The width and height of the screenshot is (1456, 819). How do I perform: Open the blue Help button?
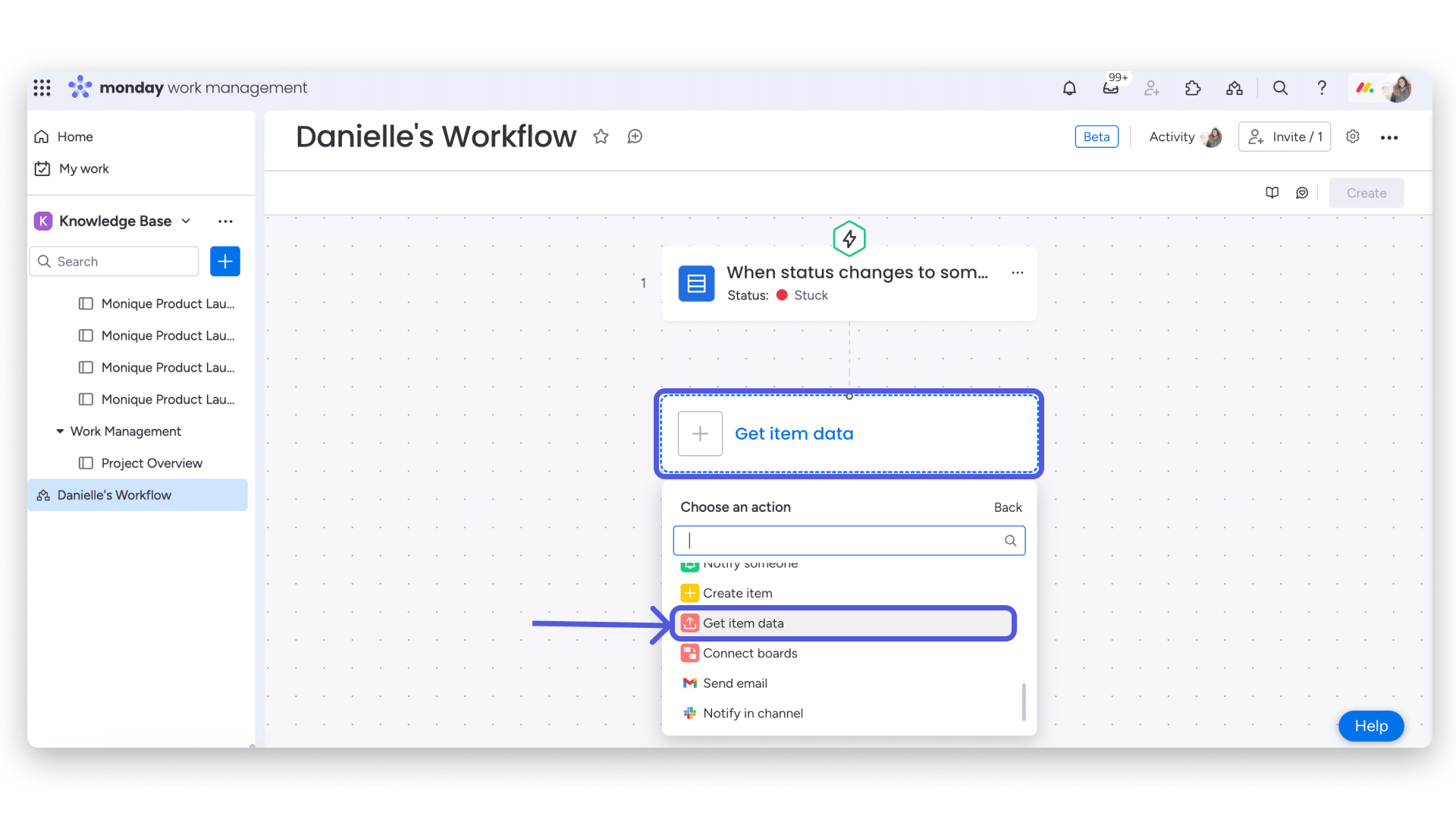1371,726
